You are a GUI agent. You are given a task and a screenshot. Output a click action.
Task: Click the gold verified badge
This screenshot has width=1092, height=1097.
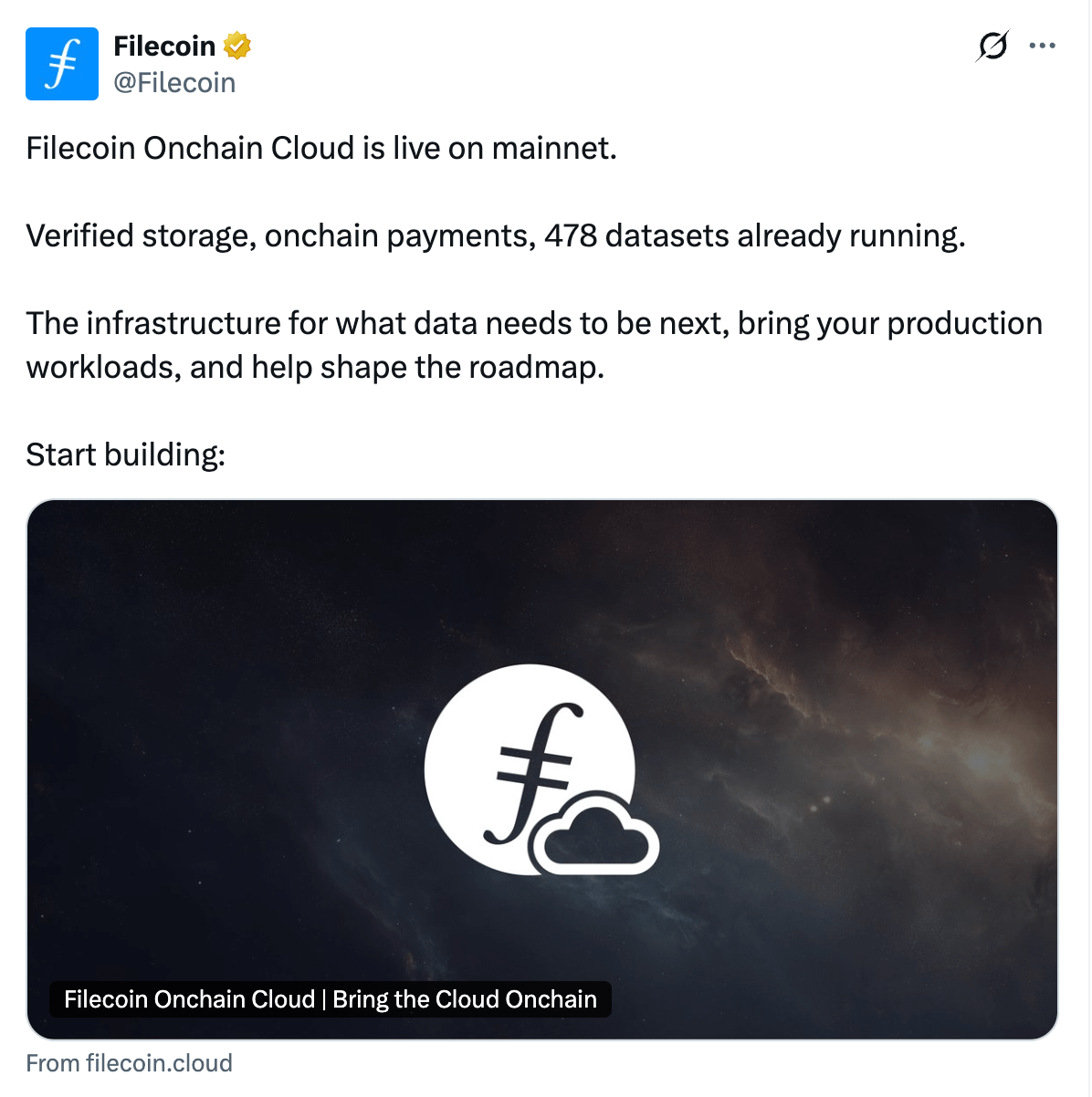(237, 46)
